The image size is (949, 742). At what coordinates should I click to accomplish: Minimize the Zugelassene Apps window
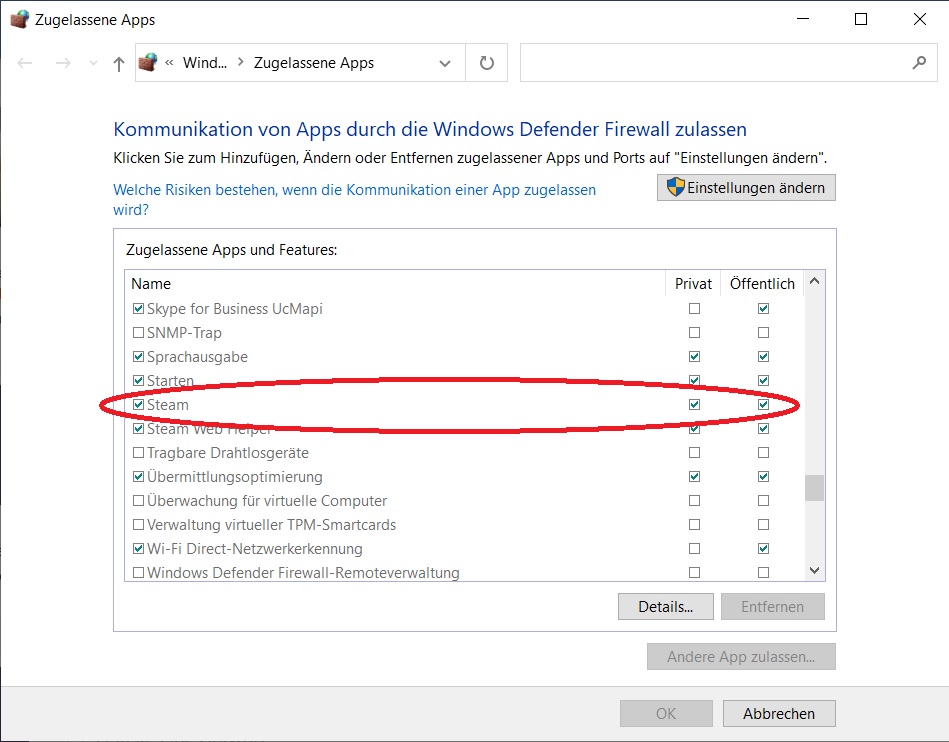[803, 19]
